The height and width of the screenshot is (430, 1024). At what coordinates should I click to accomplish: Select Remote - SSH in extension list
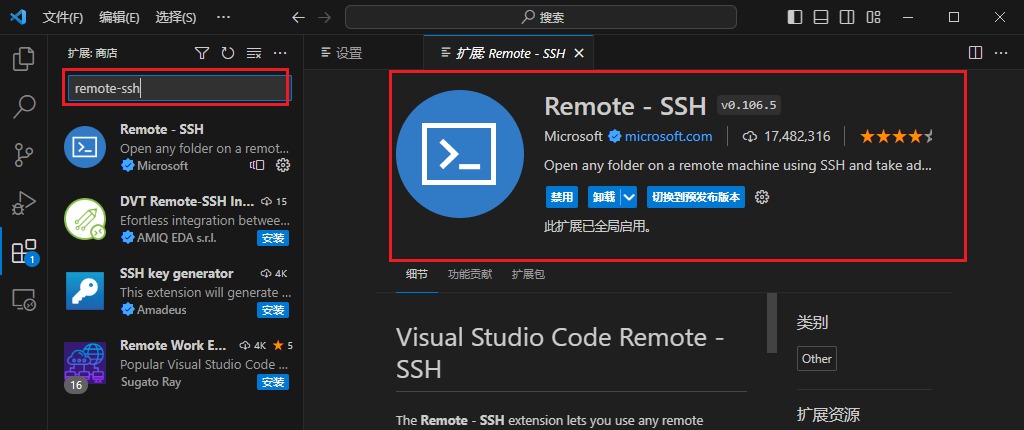click(177, 148)
